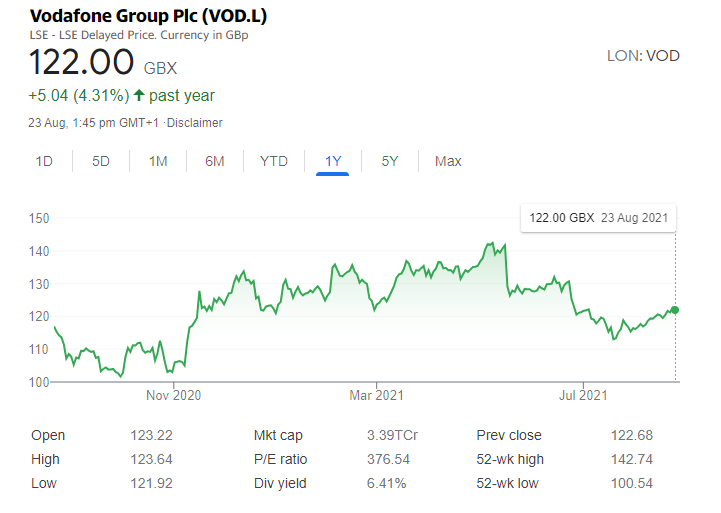
Task: Click the Nov 2020 axis label
Action: coord(173,395)
